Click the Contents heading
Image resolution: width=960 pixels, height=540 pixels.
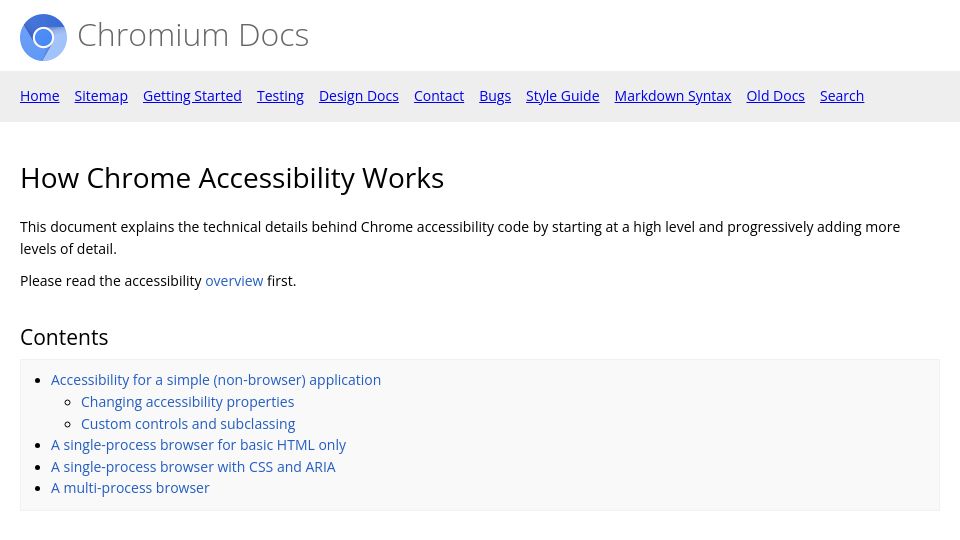64,337
